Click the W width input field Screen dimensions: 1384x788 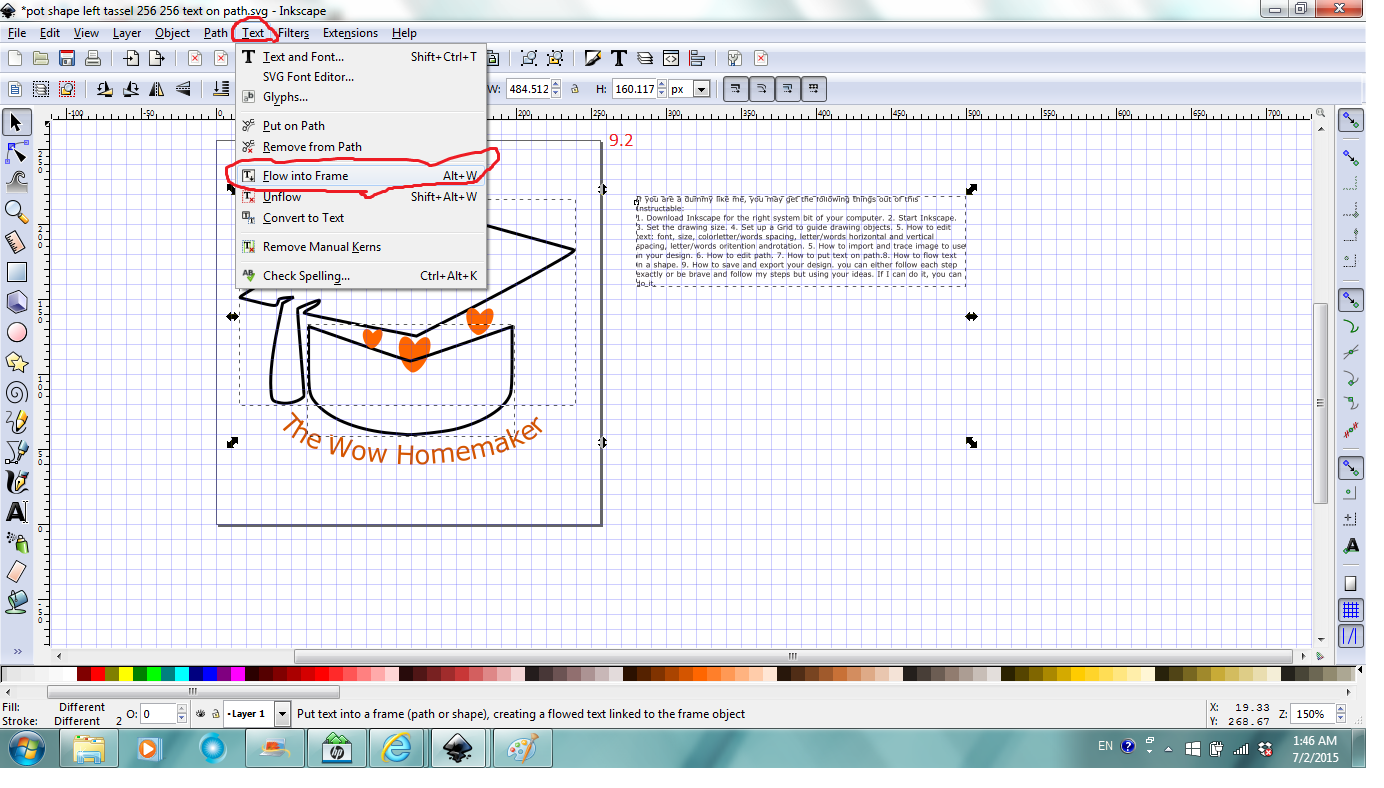(x=529, y=89)
